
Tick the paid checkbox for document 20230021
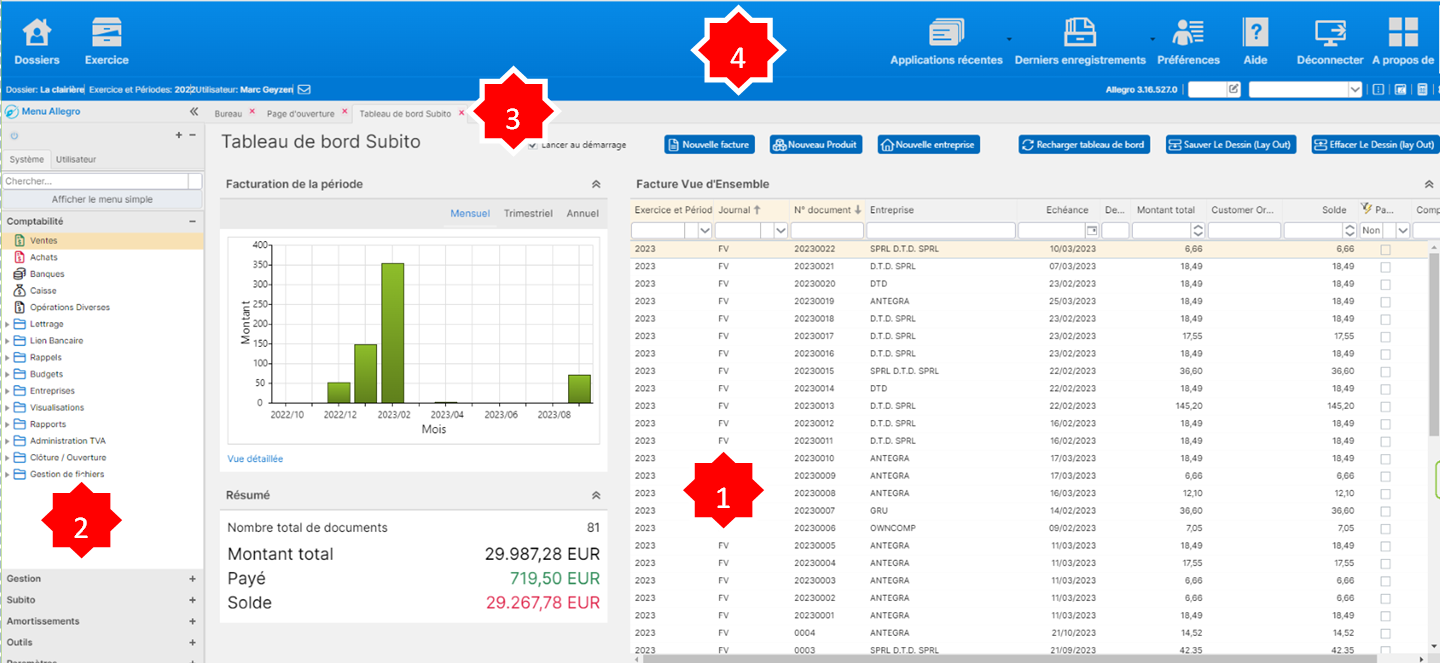point(1385,266)
